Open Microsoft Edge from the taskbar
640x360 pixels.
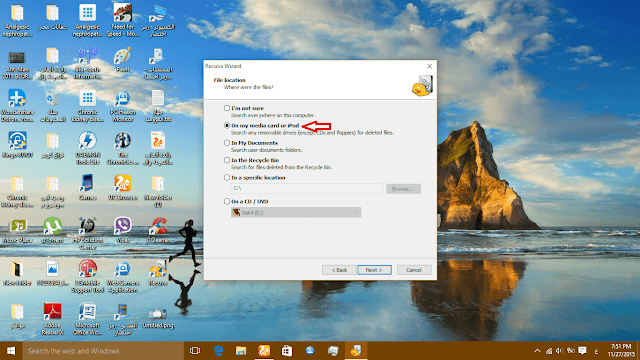click(219, 351)
